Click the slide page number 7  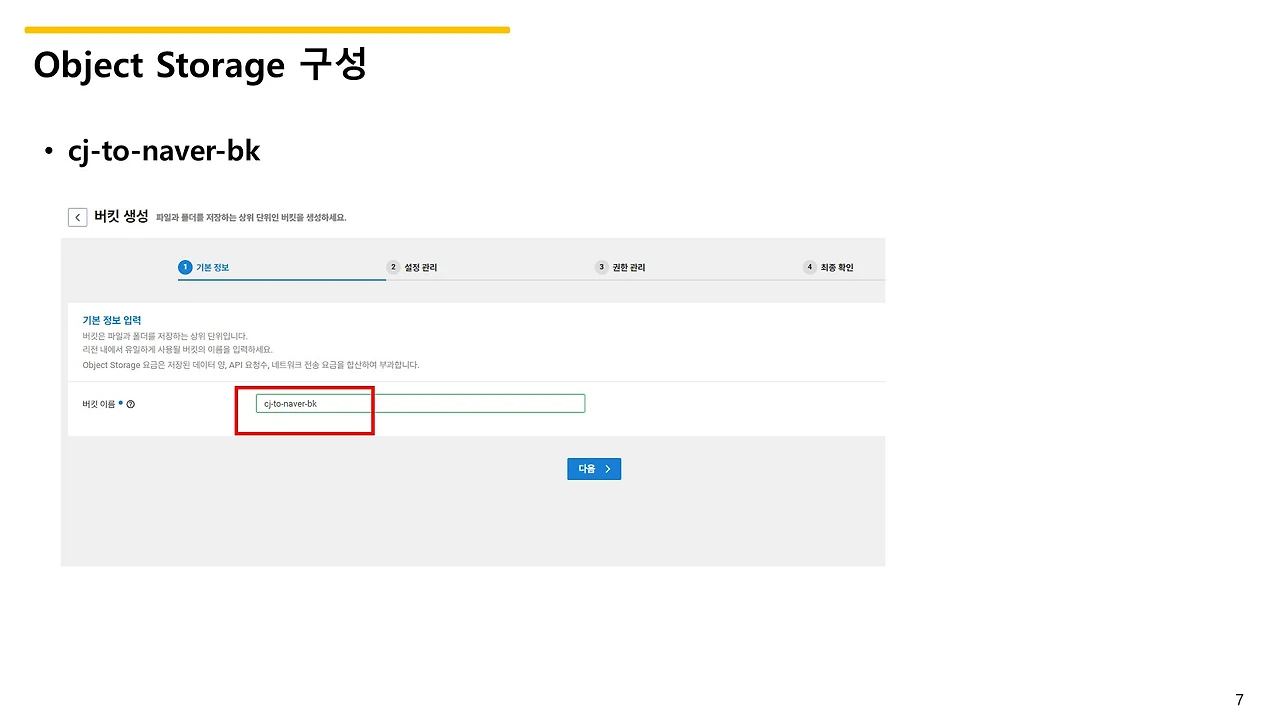coord(1240,699)
